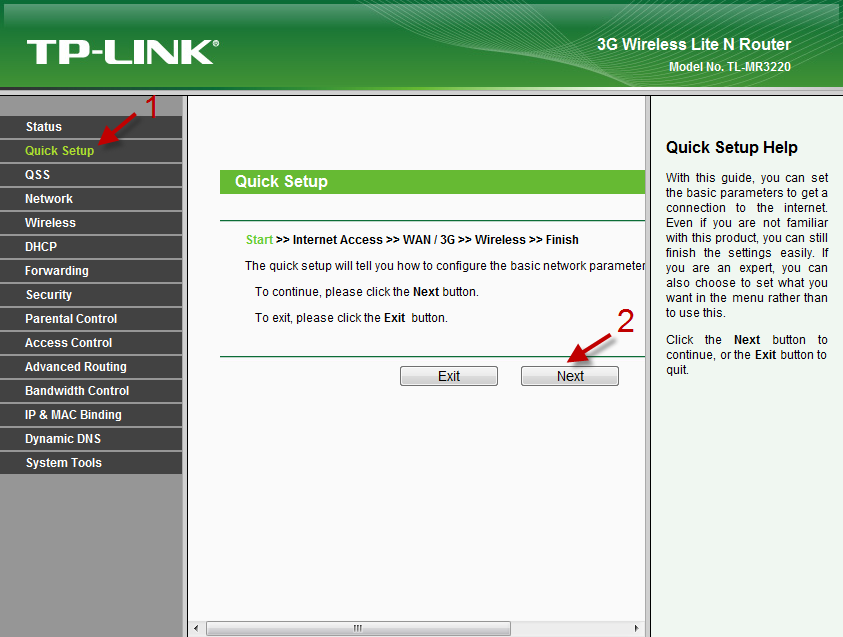Open the Wireless settings menu
This screenshot has height=637, width=843.
coord(91,223)
